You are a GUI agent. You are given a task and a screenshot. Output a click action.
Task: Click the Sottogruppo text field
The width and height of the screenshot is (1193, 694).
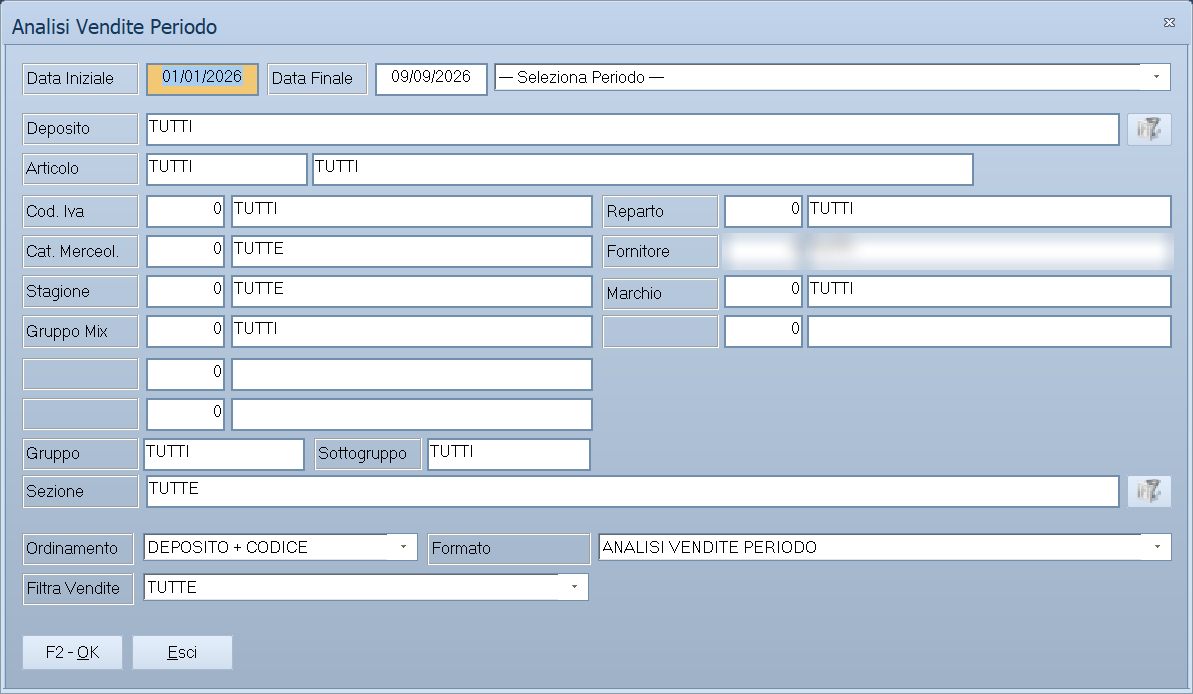coord(509,454)
